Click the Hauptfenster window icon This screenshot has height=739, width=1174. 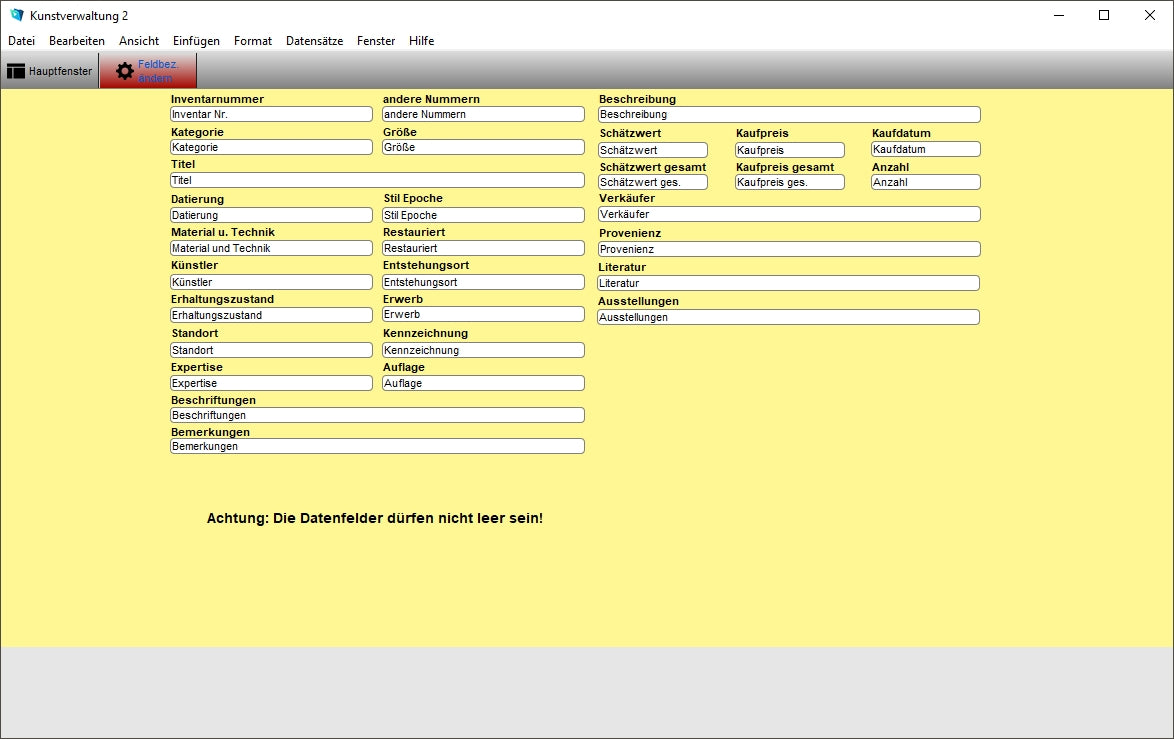click(16, 71)
